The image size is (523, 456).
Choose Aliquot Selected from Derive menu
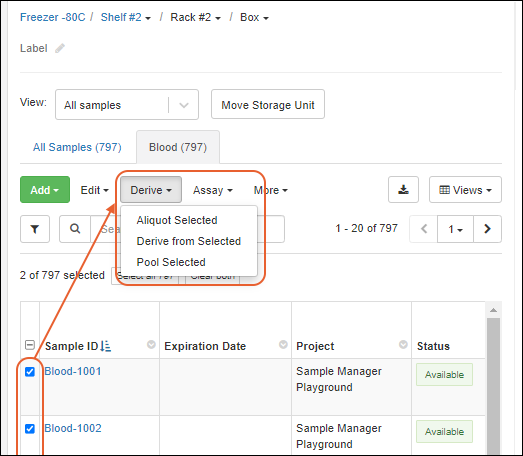[x=177, y=220]
